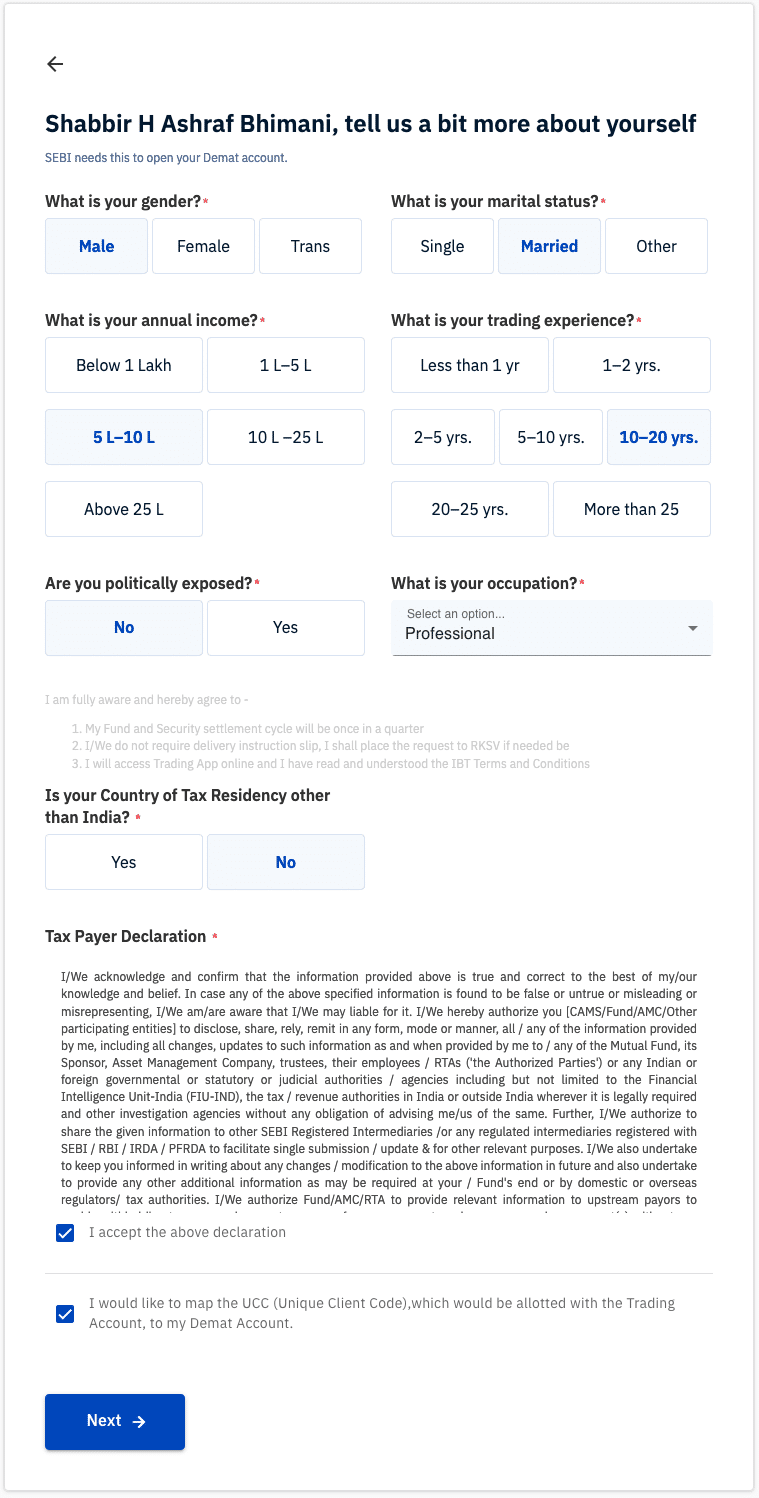Select Single marital status

pos(442,246)
